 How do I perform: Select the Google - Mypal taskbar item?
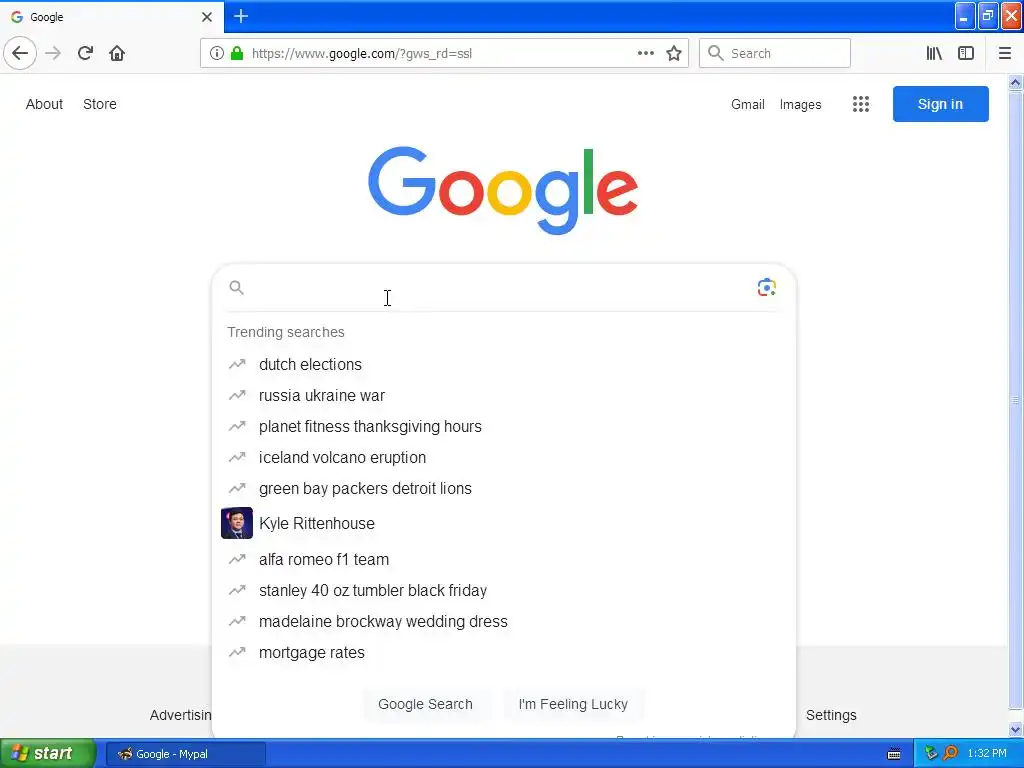tap(186, 754)
